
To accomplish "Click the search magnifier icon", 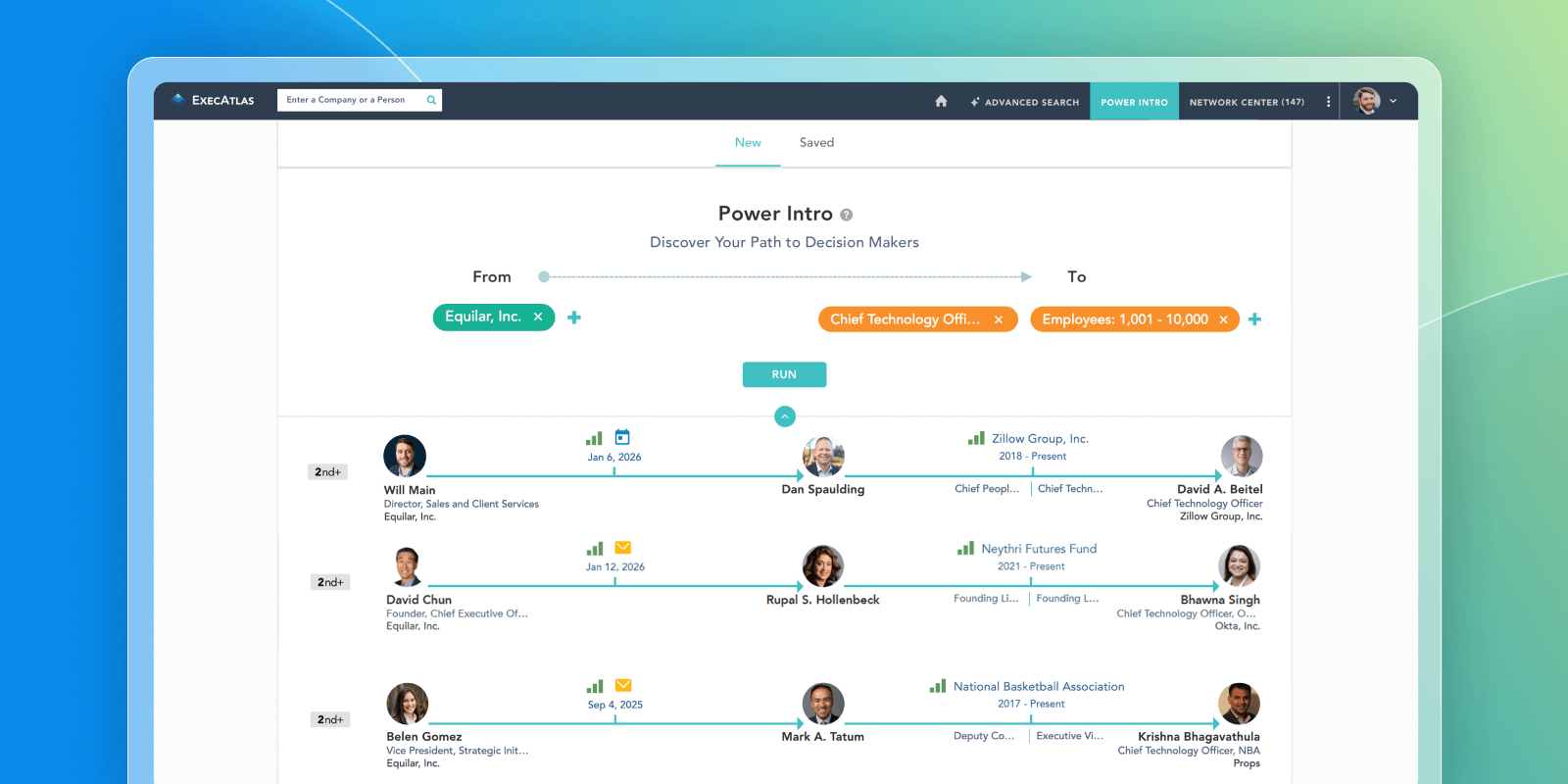I will [x=431, y=100].
